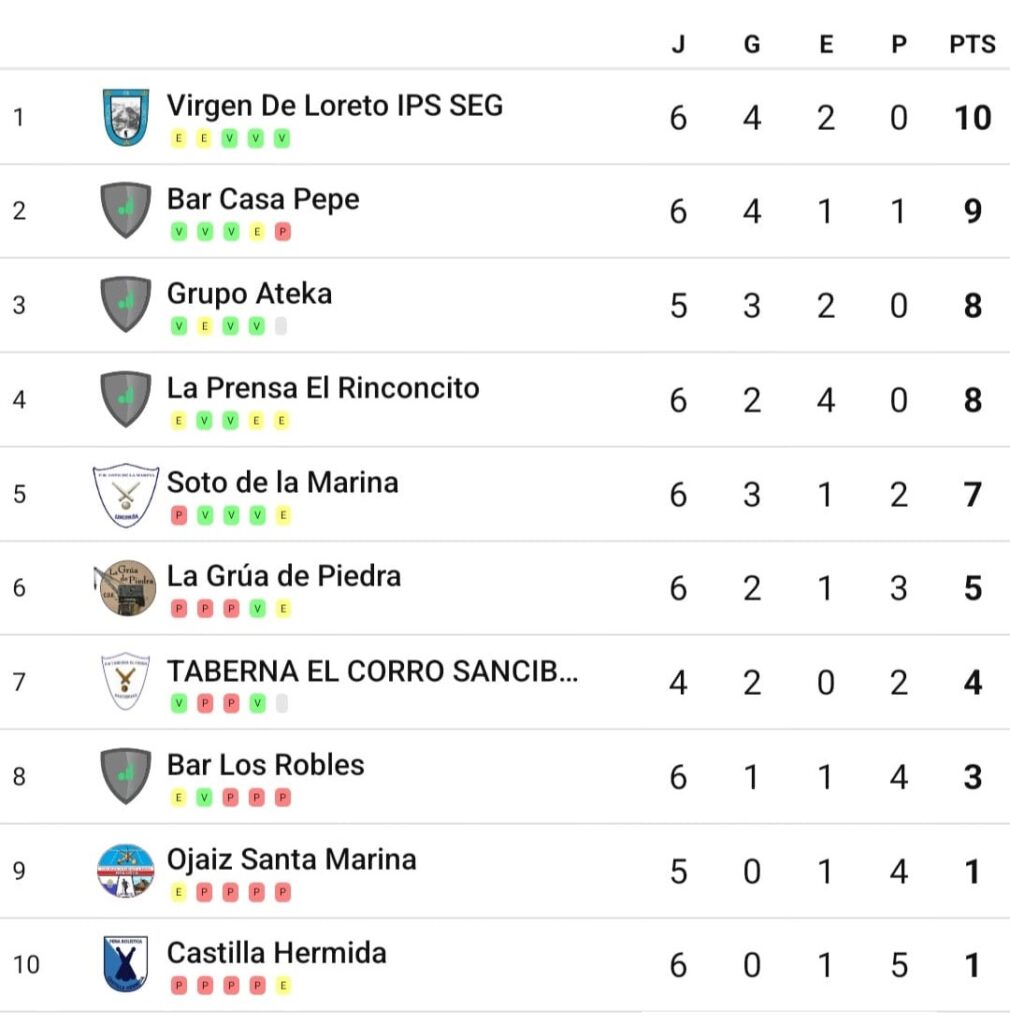Open Ojaiz Santa Marina circular badge
The height and width of the screenshot is (1024, 1010).
point(126,871)
